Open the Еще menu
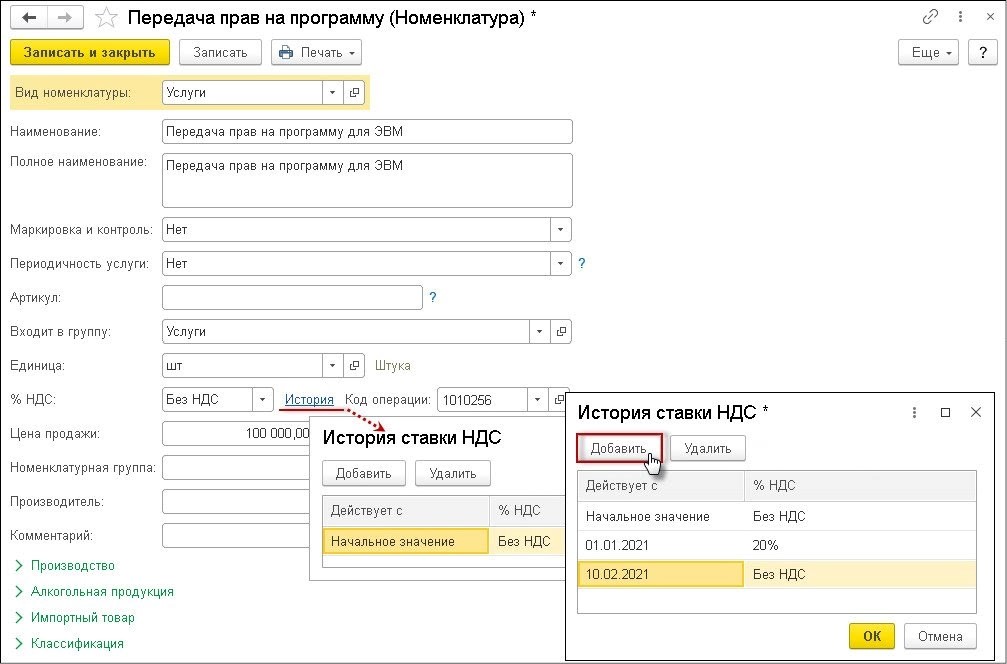This screenshot has width=1007, height=664. [x=929, y=52]
